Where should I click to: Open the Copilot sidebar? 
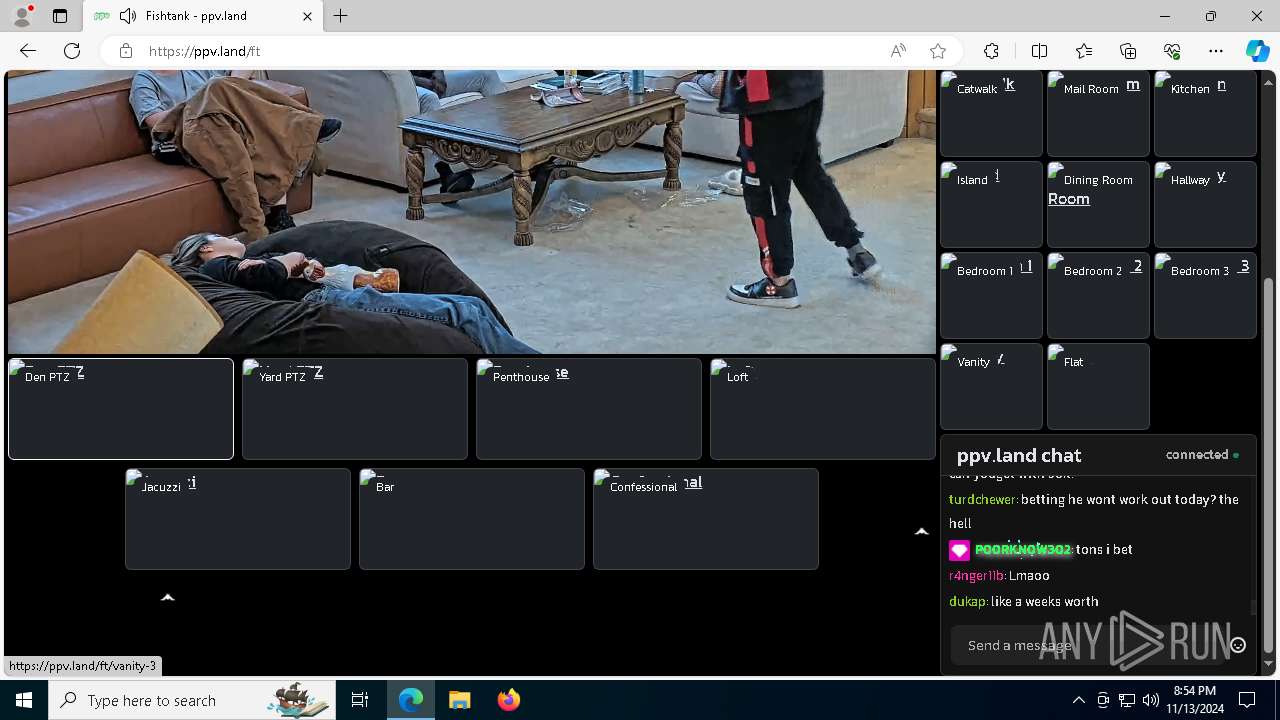click(x=1257, y=51)
